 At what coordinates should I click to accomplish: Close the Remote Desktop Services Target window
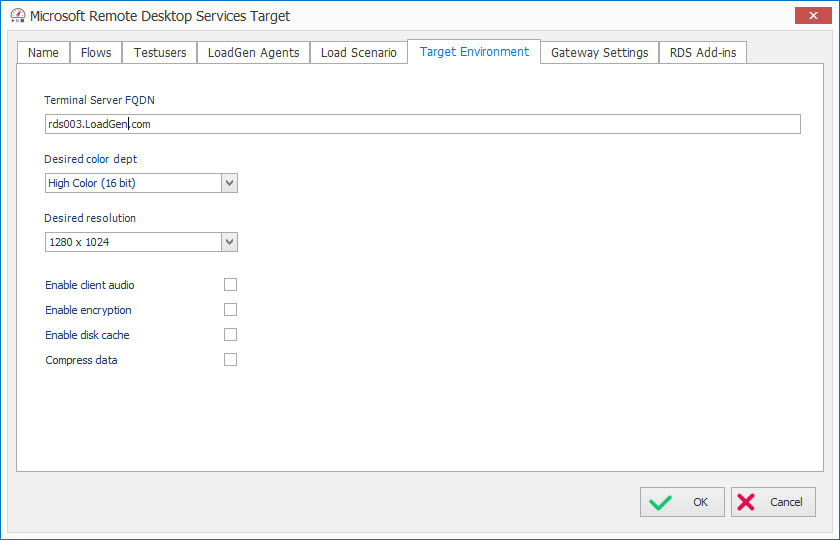(813, 16)
